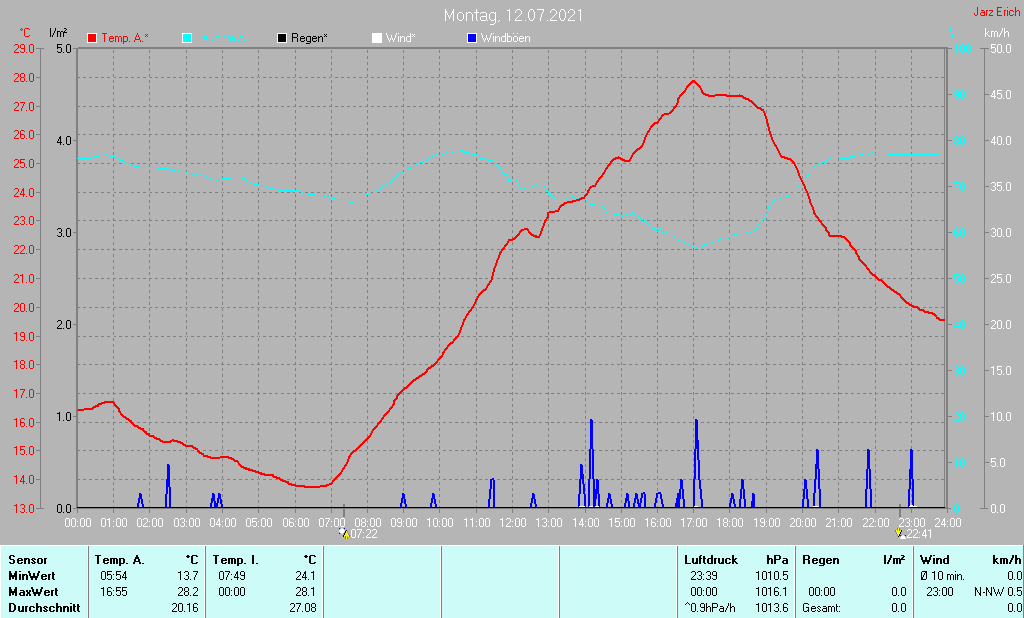
Task: Click the red Temp. A. legend swatch
Action: (x=93, y=38)
